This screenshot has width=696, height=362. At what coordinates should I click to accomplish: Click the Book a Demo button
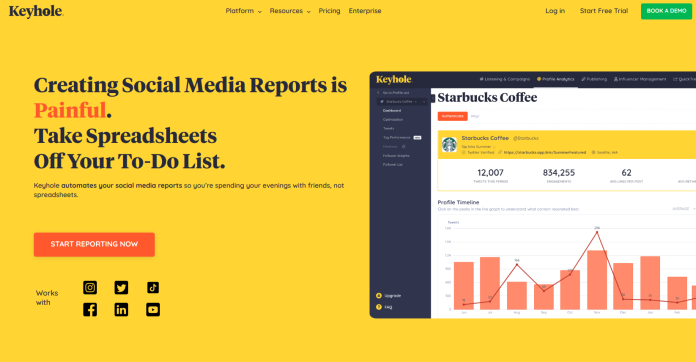tap(666, 11)
